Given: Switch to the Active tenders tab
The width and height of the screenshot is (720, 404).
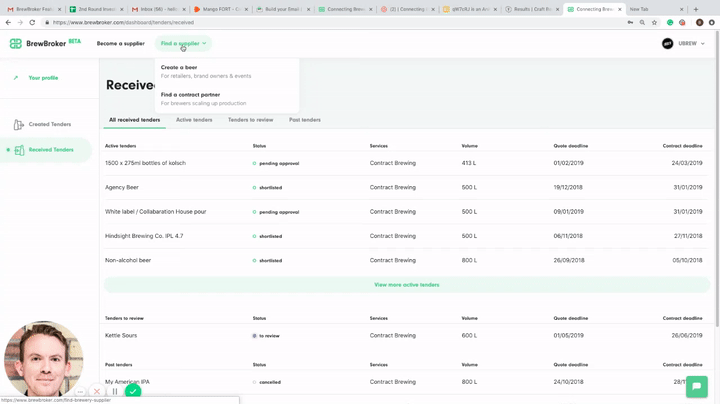Looking at the screenshot, I should (194, 120).
